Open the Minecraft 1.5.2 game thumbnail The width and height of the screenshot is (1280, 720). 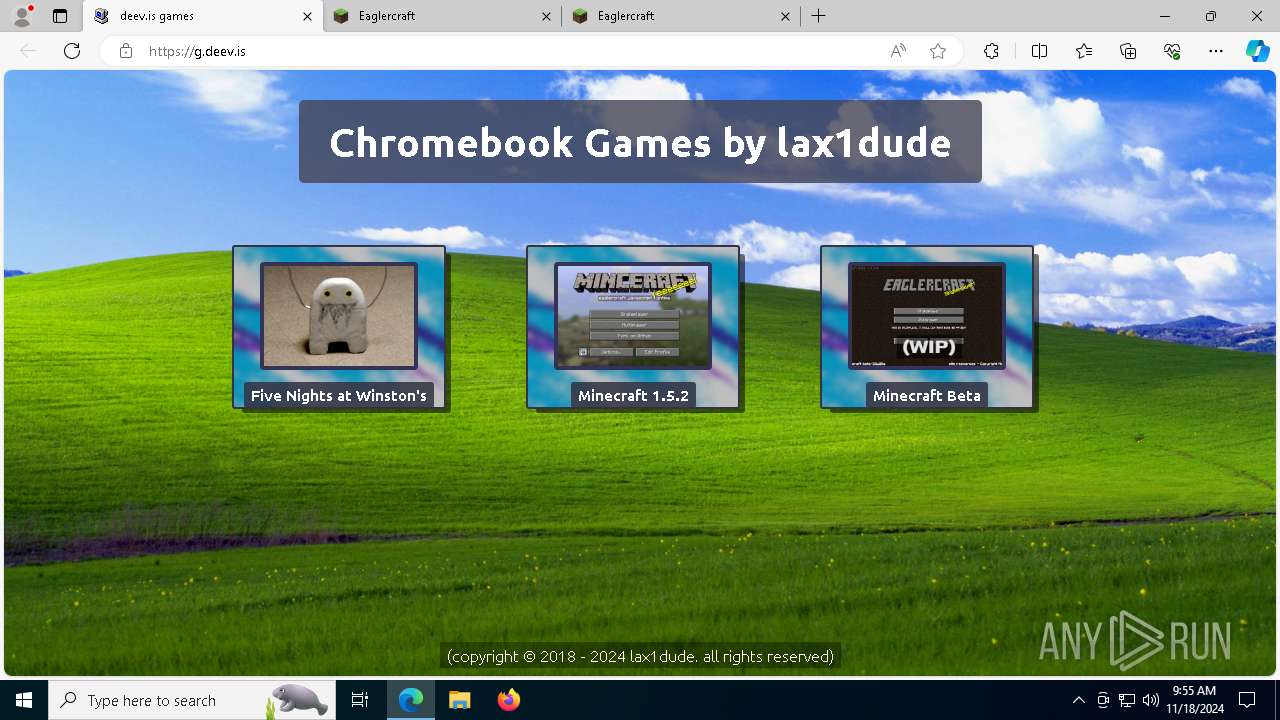(x=633, y=316)
